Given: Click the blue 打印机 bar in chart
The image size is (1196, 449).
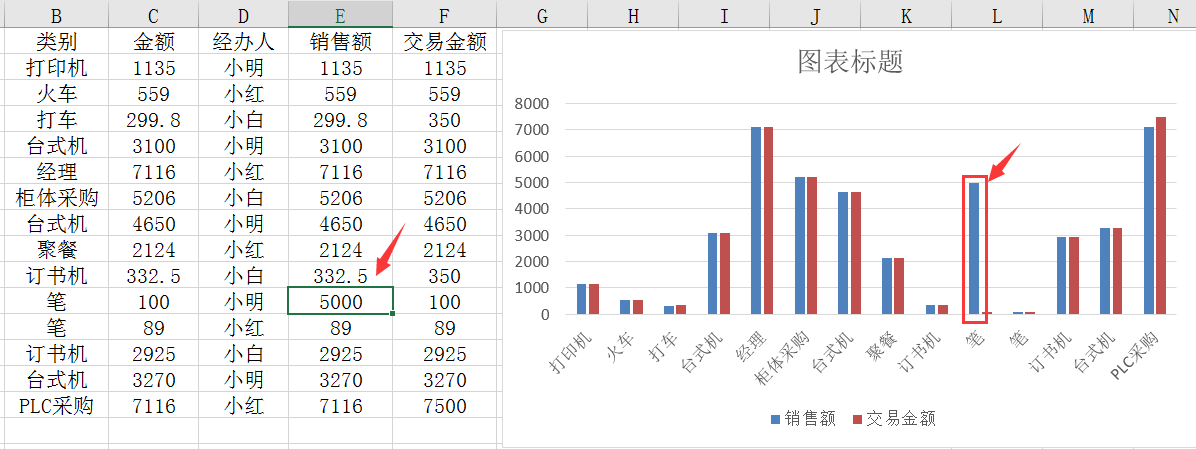Looking at the screenshot, I should coord(581,299).
